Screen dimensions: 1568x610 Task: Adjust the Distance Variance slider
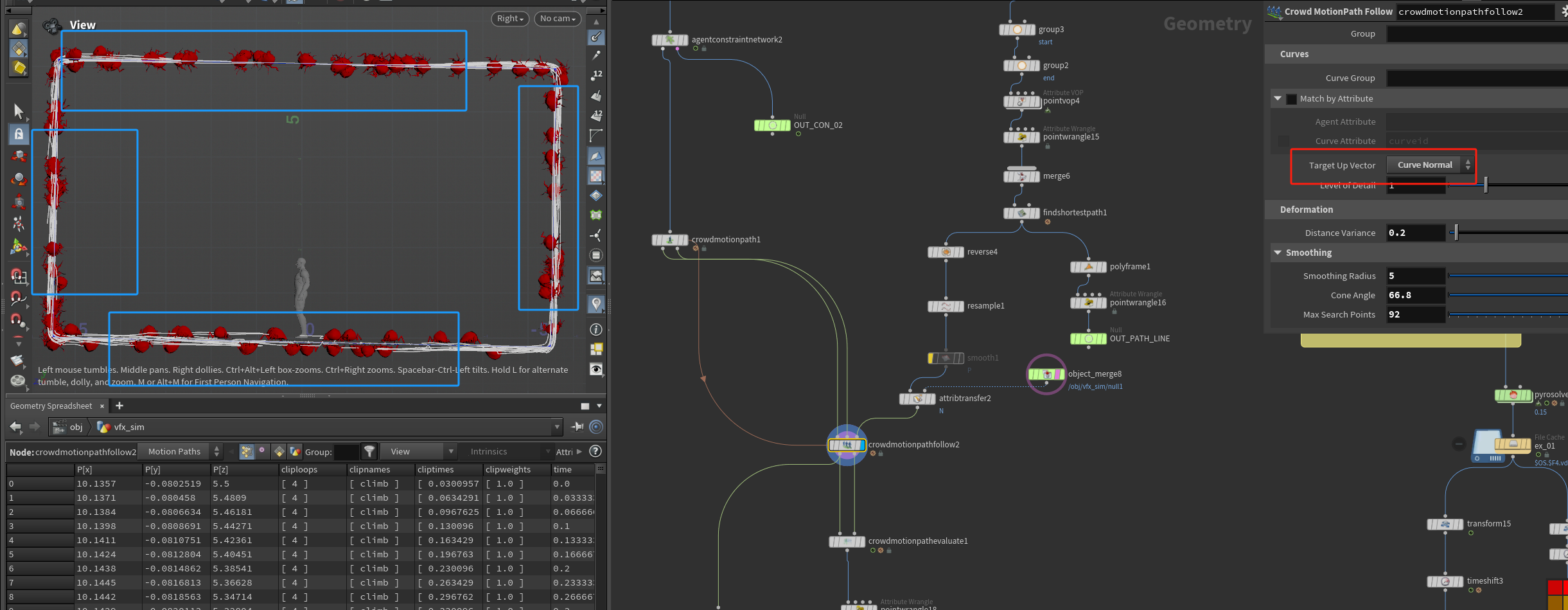pyautogui.click(x=1456, y=233)
